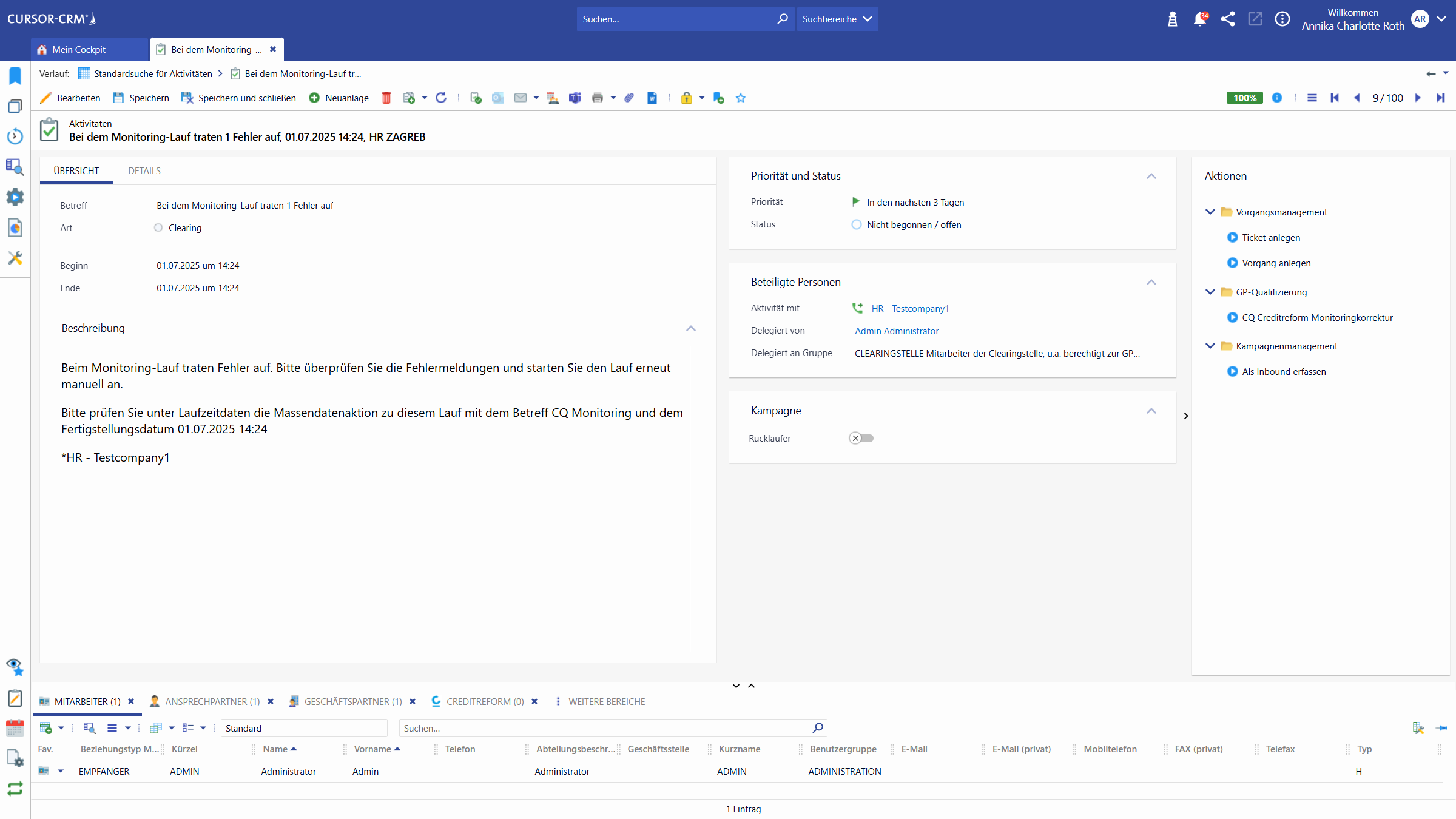
Task: Refresh the record with the reload icon
Action: point(442,98)
